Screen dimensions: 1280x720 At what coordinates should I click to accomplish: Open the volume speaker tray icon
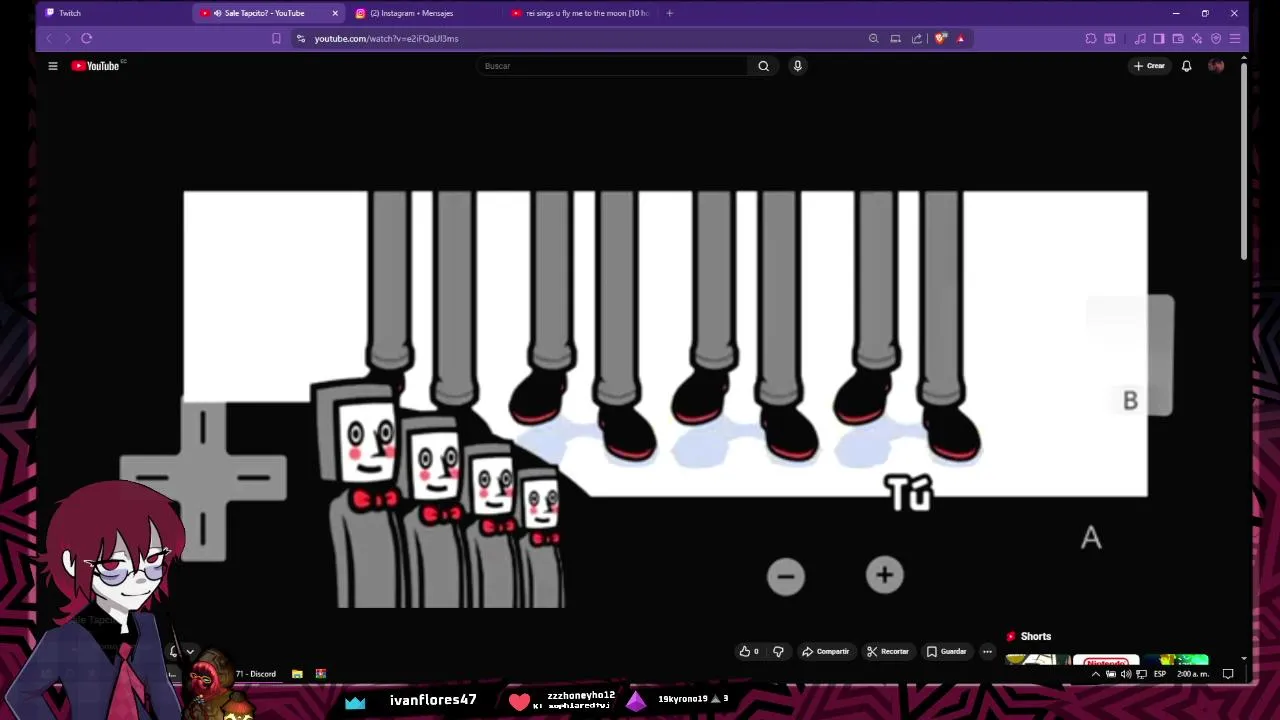[1126, 674]
